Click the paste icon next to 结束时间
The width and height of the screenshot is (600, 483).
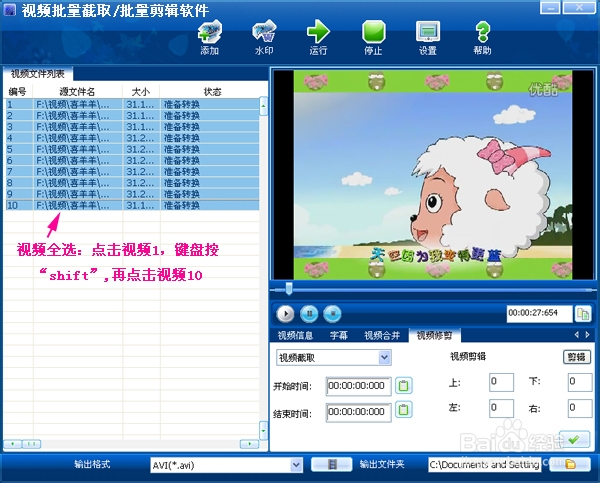(403, 410)
